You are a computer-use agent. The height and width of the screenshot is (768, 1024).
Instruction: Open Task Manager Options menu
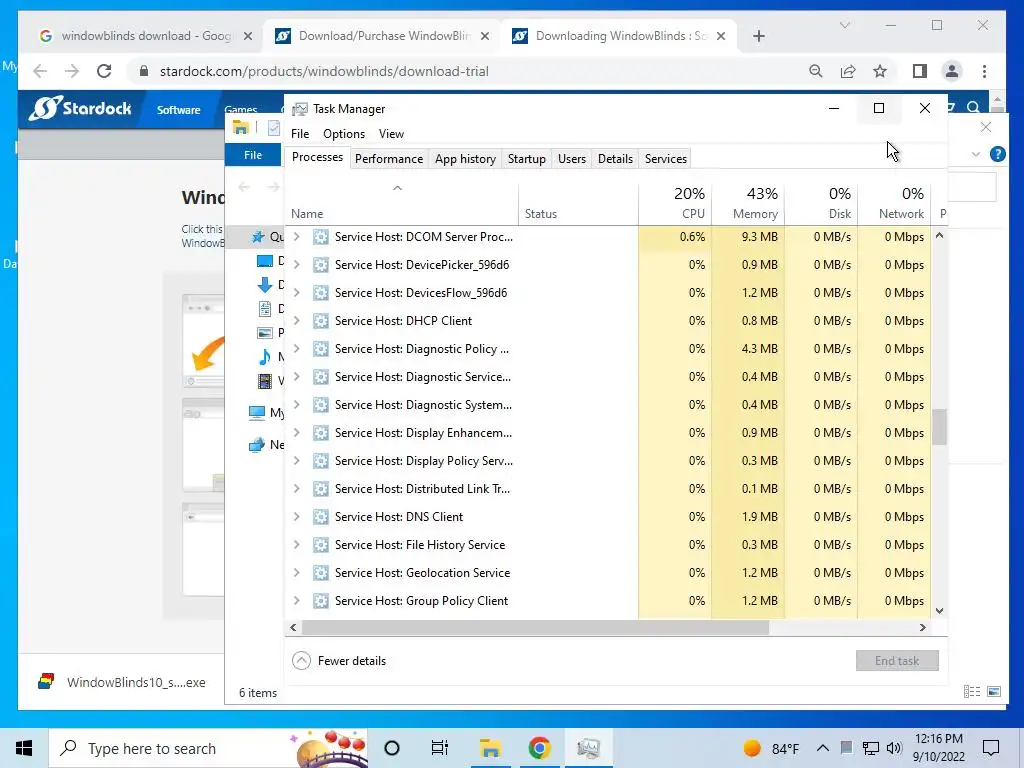[x=344, y=134]
